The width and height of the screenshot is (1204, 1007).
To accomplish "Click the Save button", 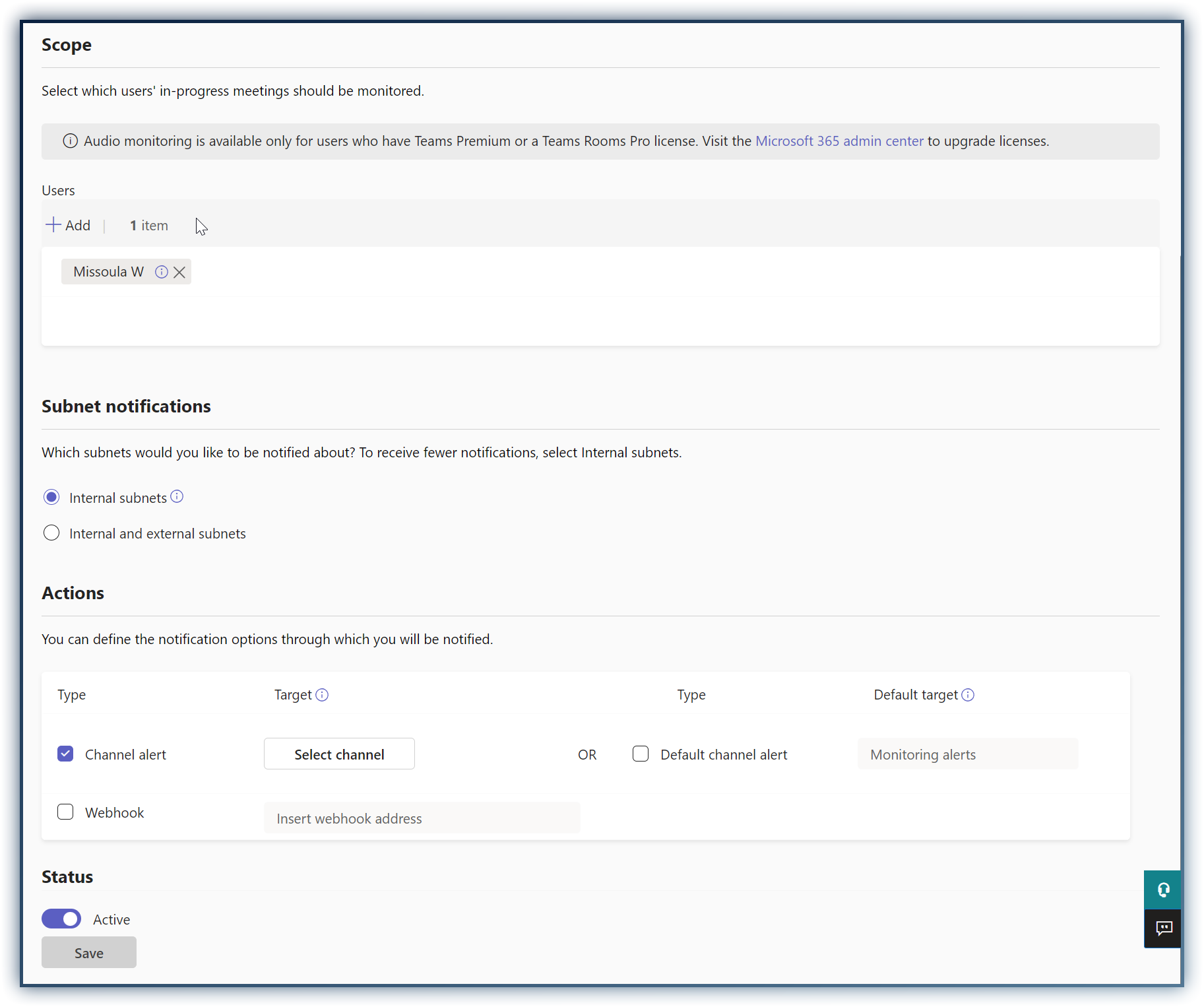I will click(89, 953).
